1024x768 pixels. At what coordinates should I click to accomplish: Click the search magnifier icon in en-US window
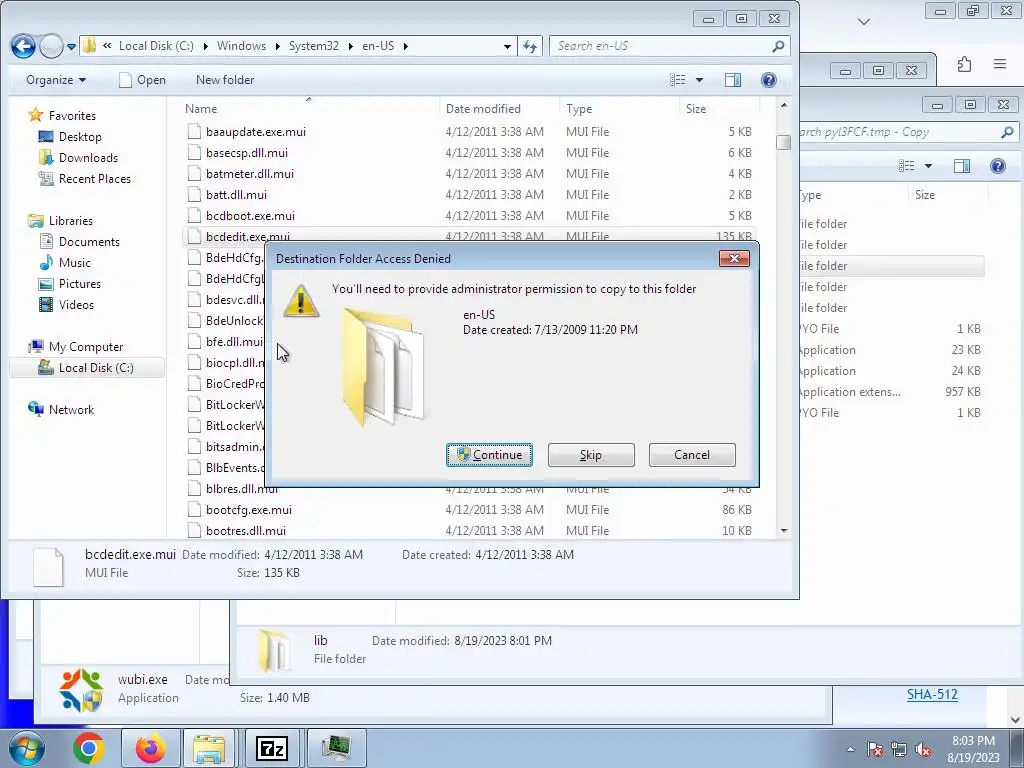pos(778,46)
